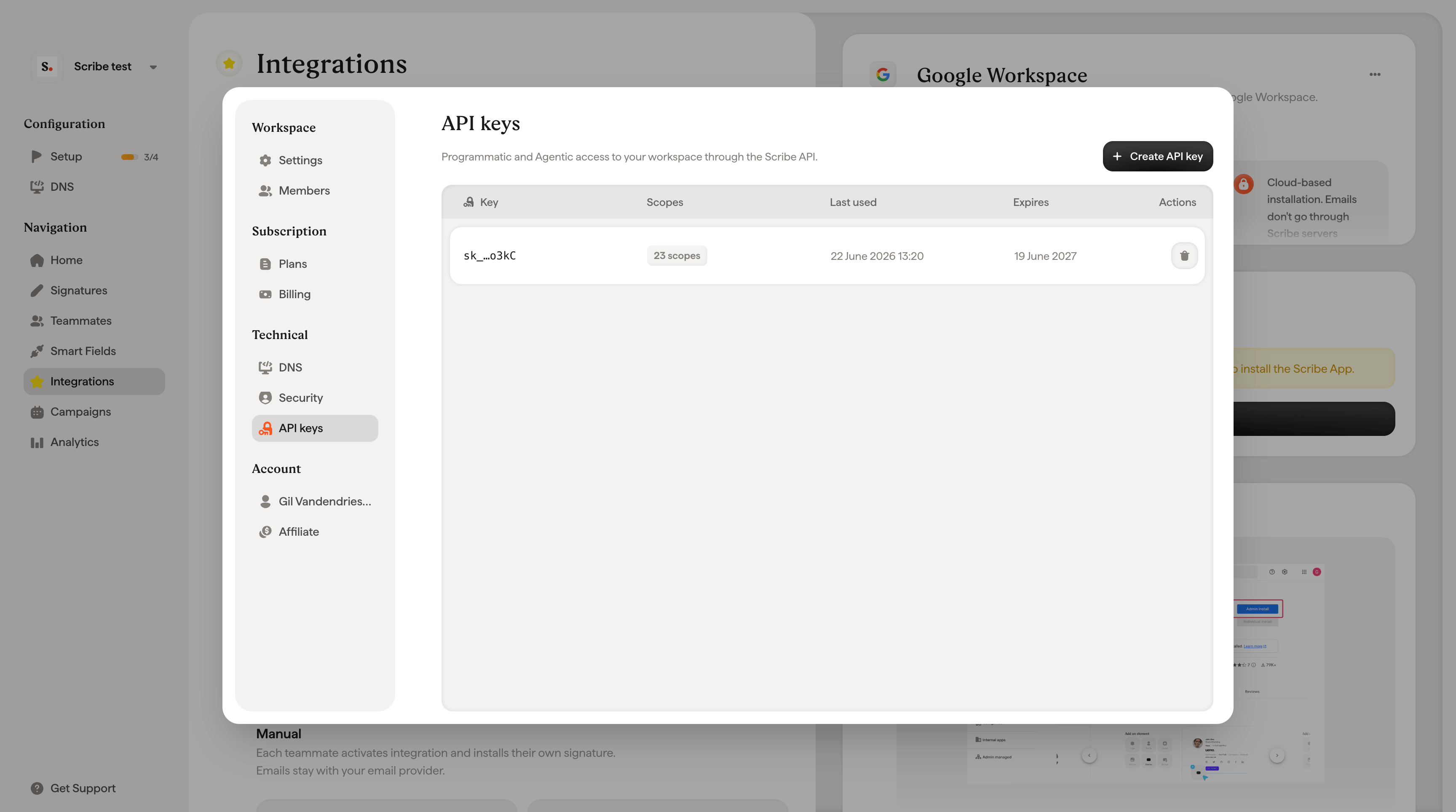Click the Settings gear icon in modal
The width and height of the screenshot is (1456, 812).
(265, 160)
